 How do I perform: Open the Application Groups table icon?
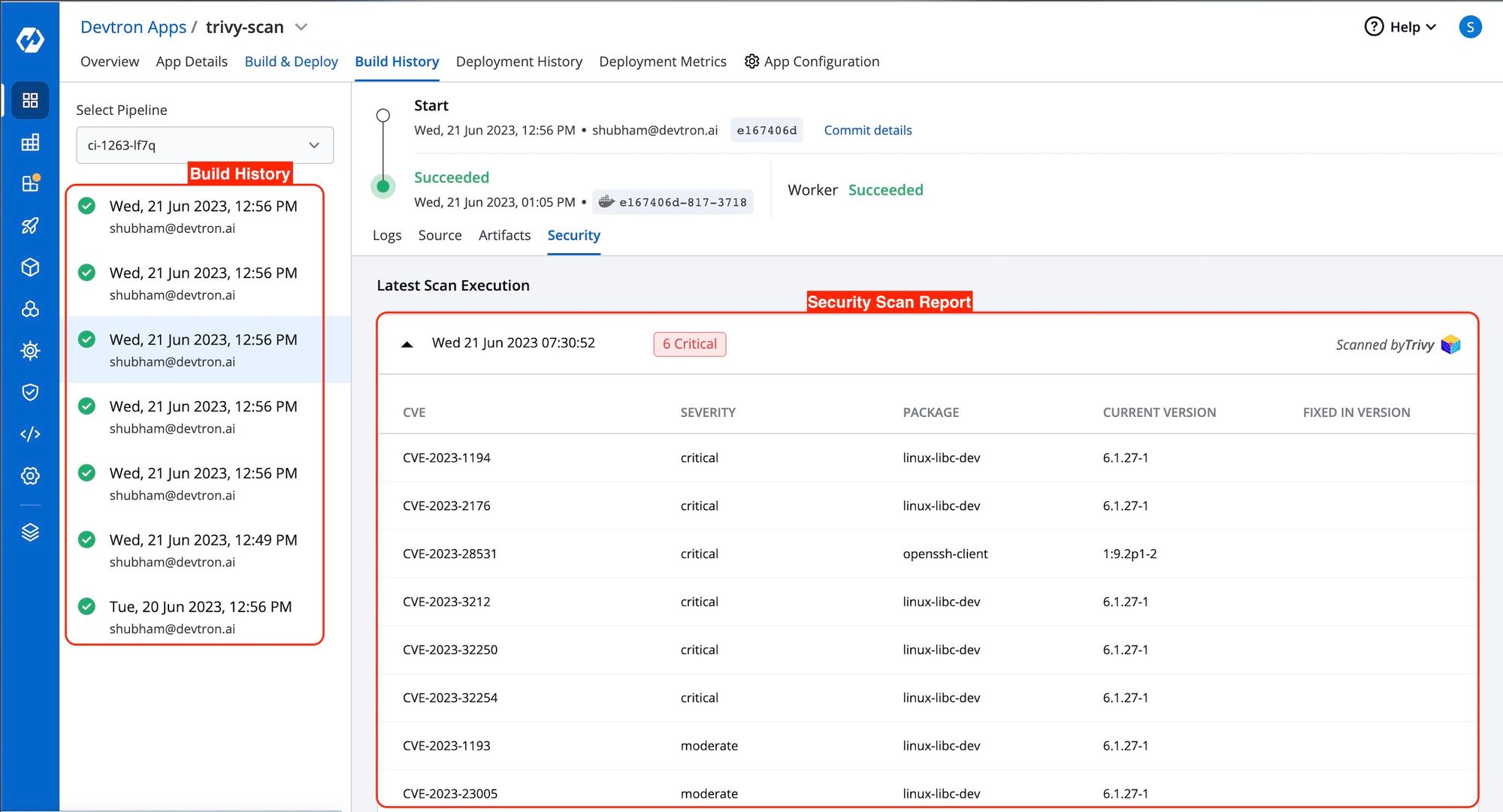coord(30,143)
